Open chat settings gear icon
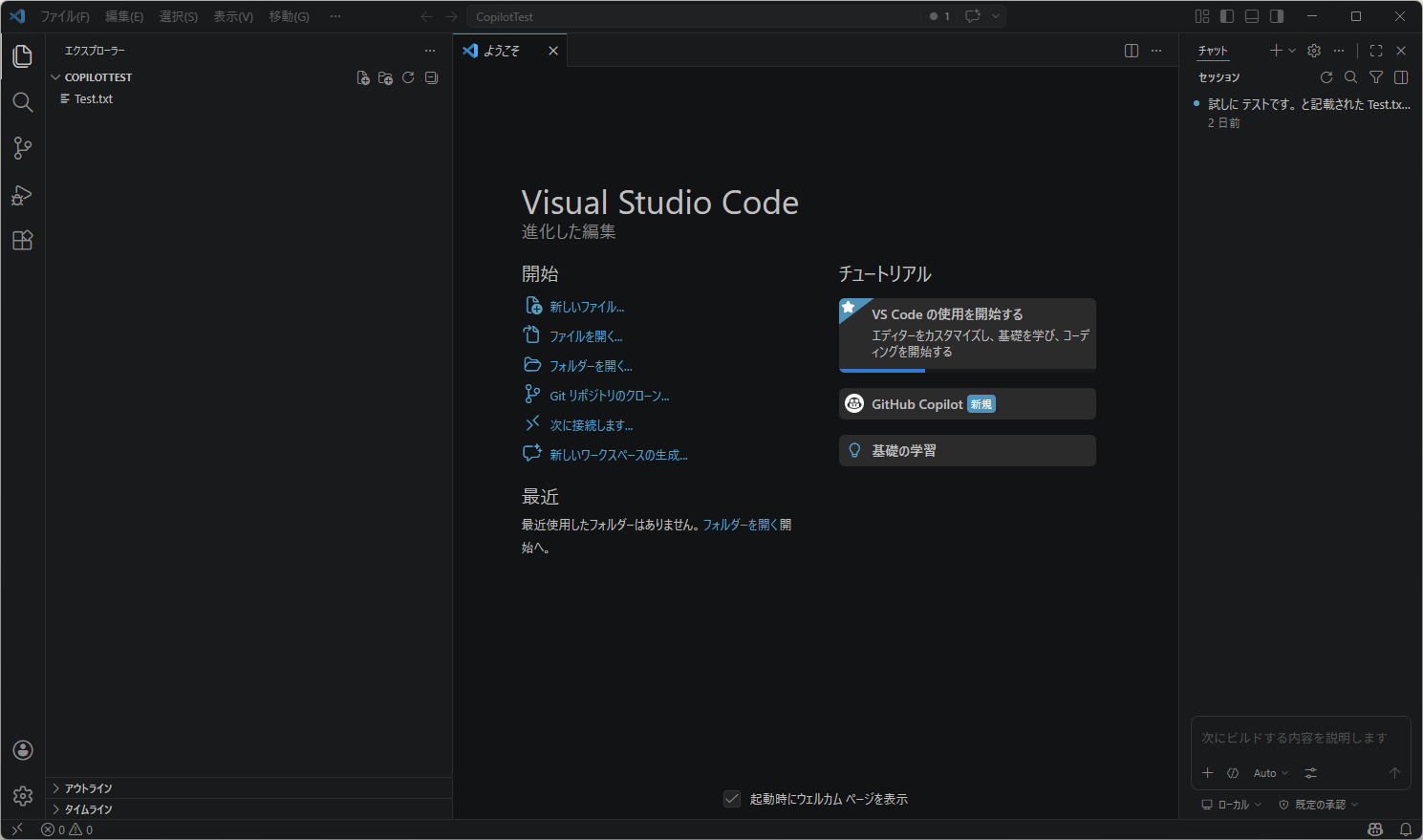Viewport: 1423px width, 840px height. click(1314, 51)
